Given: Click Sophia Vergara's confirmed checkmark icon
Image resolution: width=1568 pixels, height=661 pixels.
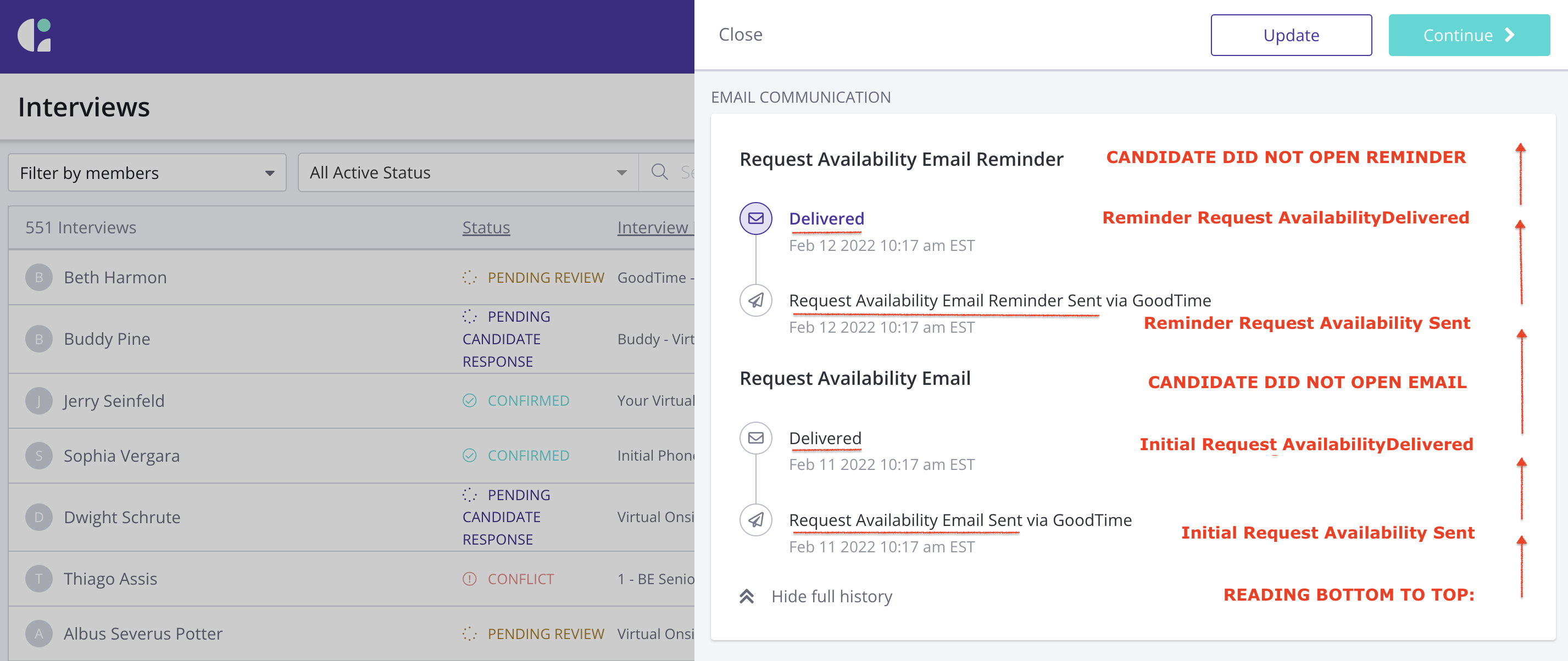Looking at the screenshot, I should point(469,456).
